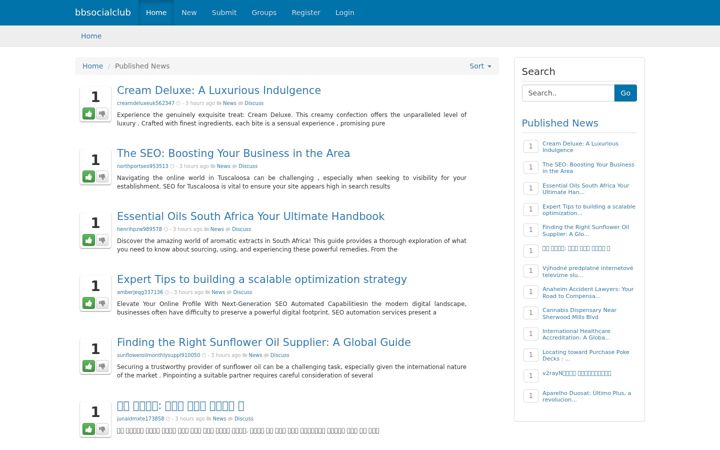Downvote Expert Tips scalable optimization post
This screenshot has width=720, height=450.
(102, 303)
